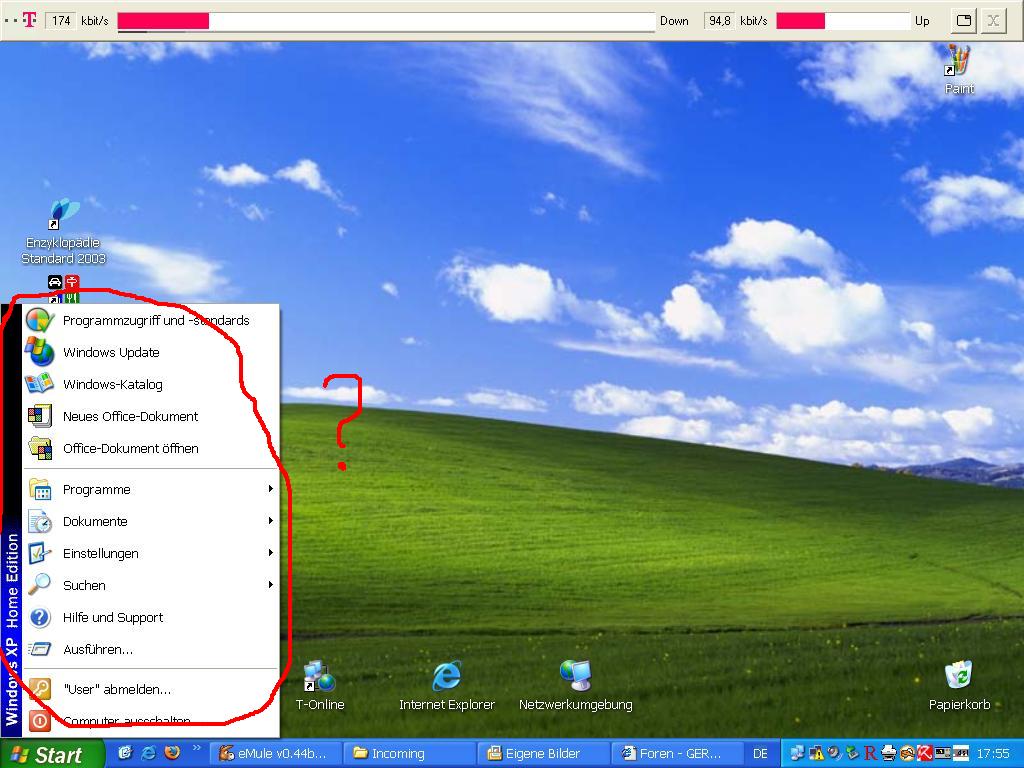
Task: Expand the Programme submenu arrow
Action: pyautogui.click(x=270, y=489)
